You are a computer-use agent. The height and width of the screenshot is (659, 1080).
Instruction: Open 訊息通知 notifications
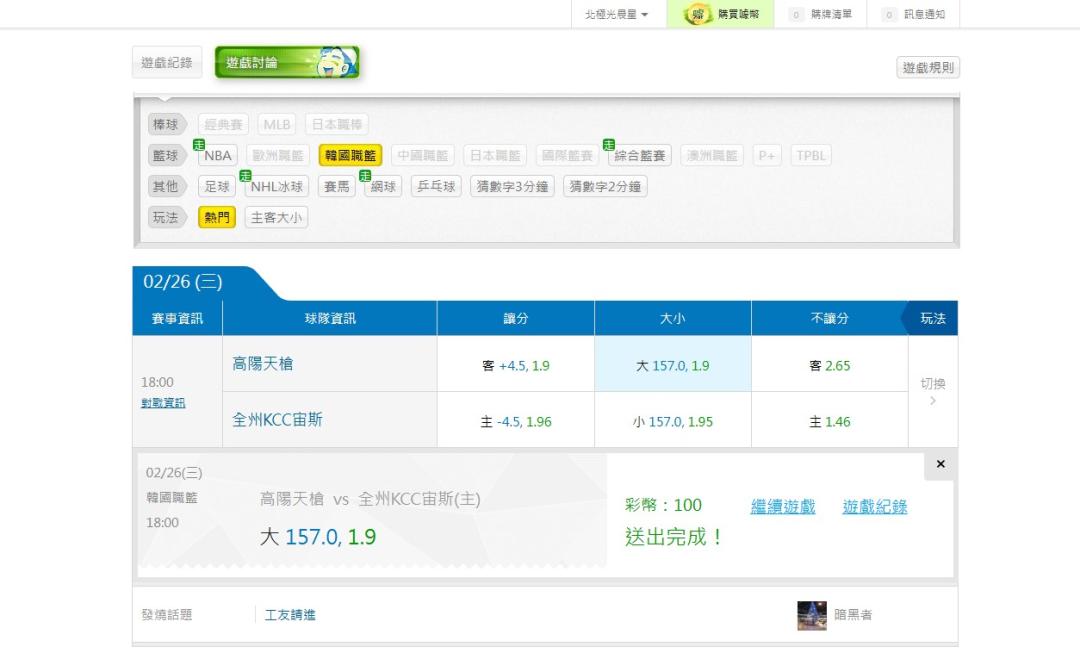tap(914, 14)
